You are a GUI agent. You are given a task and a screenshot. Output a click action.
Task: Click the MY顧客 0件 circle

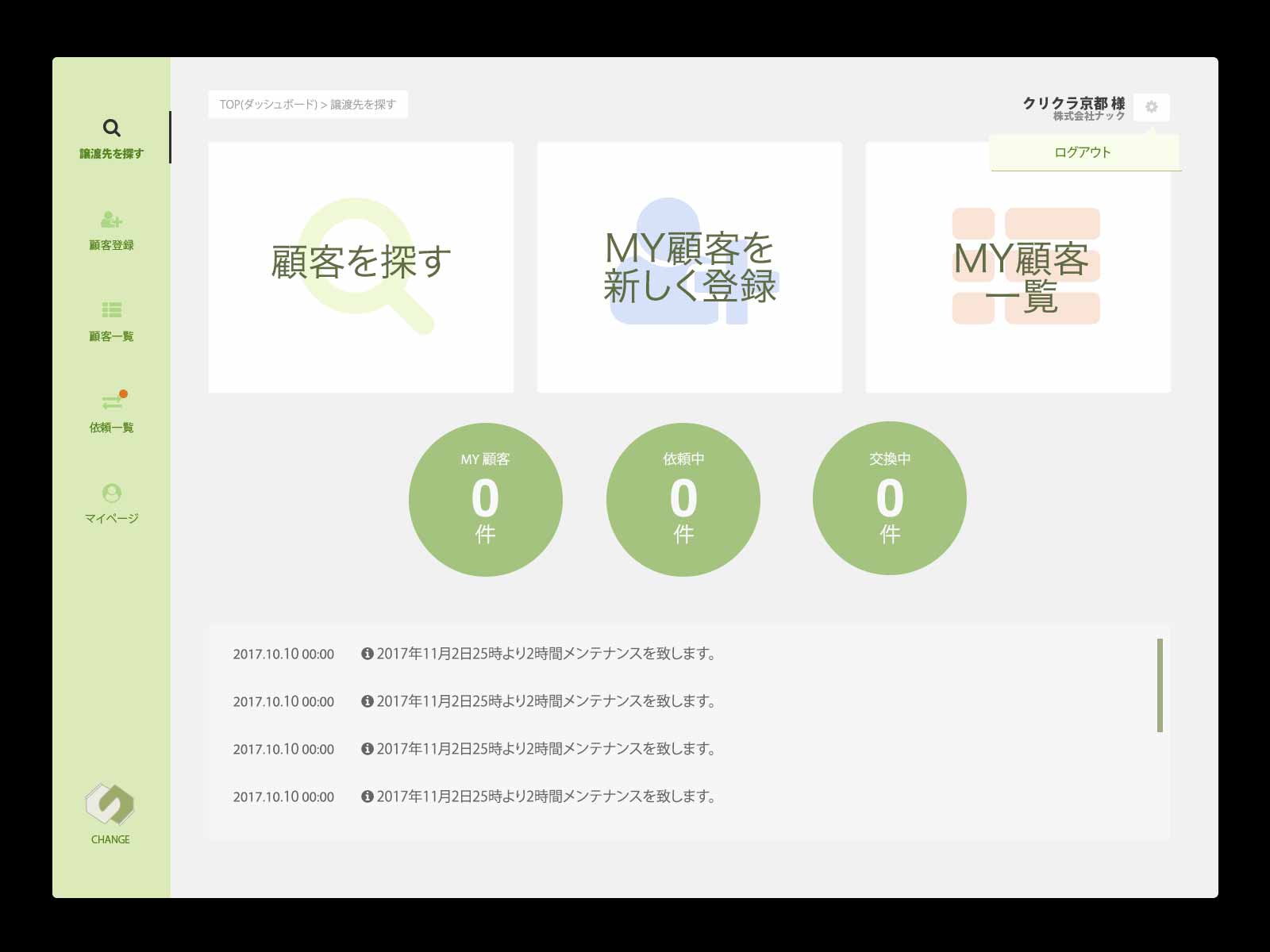(x=486, y=500)
